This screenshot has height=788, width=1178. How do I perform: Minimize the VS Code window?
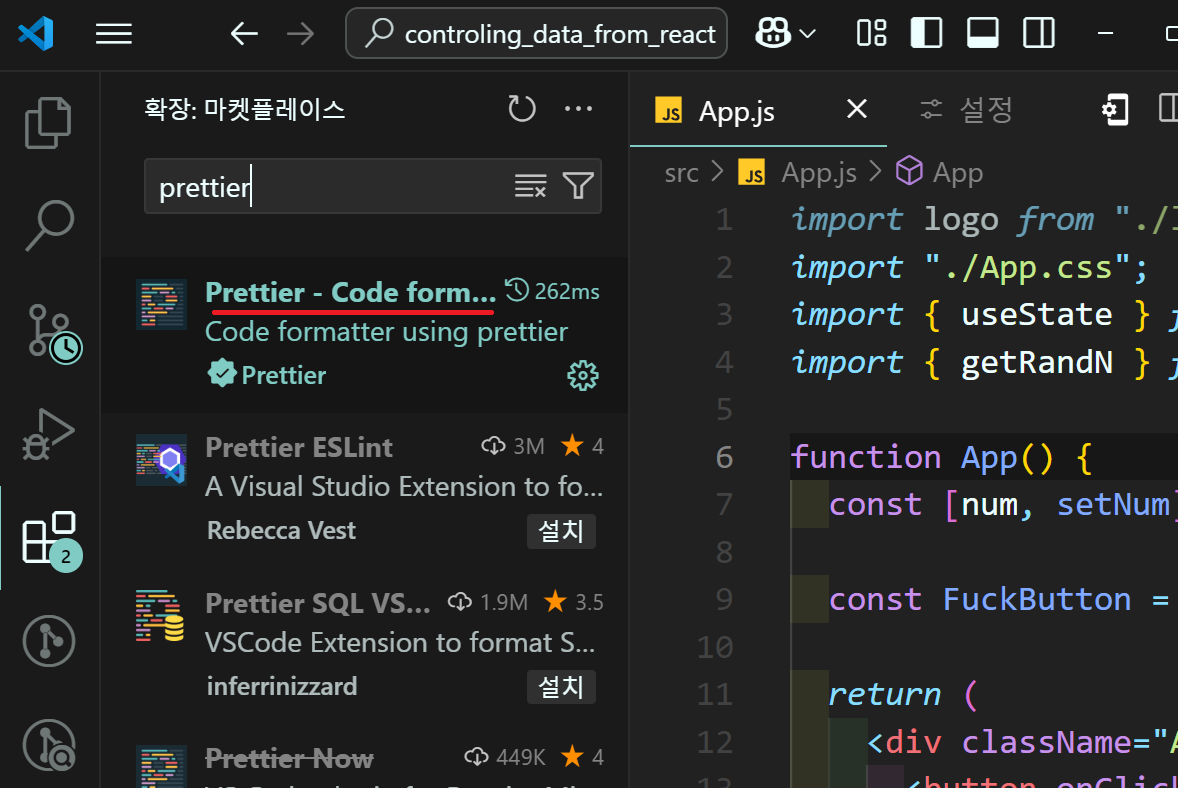1105,33
